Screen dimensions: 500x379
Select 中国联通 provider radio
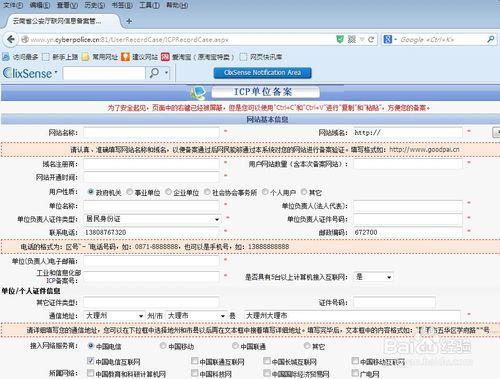tap(235, 346)
